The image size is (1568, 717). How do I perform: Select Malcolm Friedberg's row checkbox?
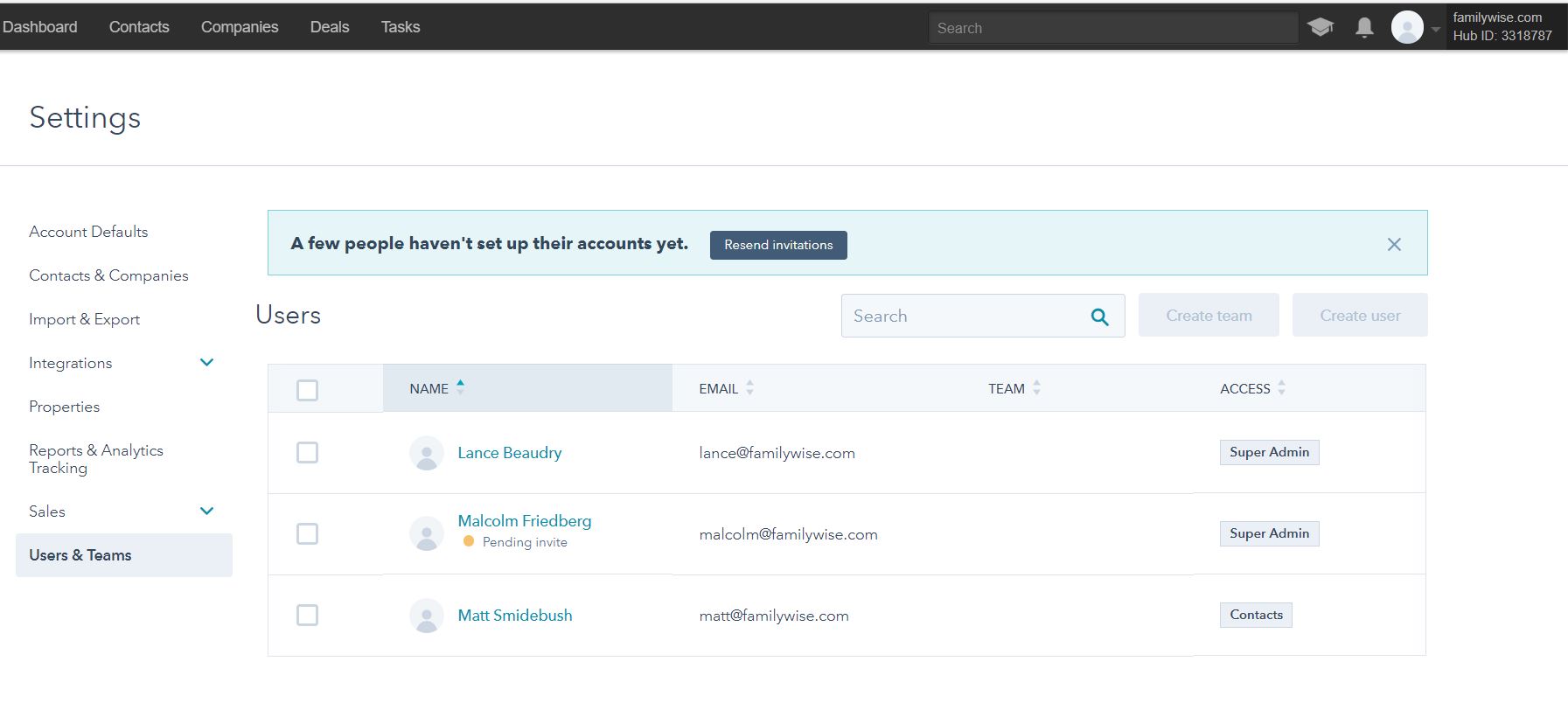pyautogui.click(x=307, y=534)
